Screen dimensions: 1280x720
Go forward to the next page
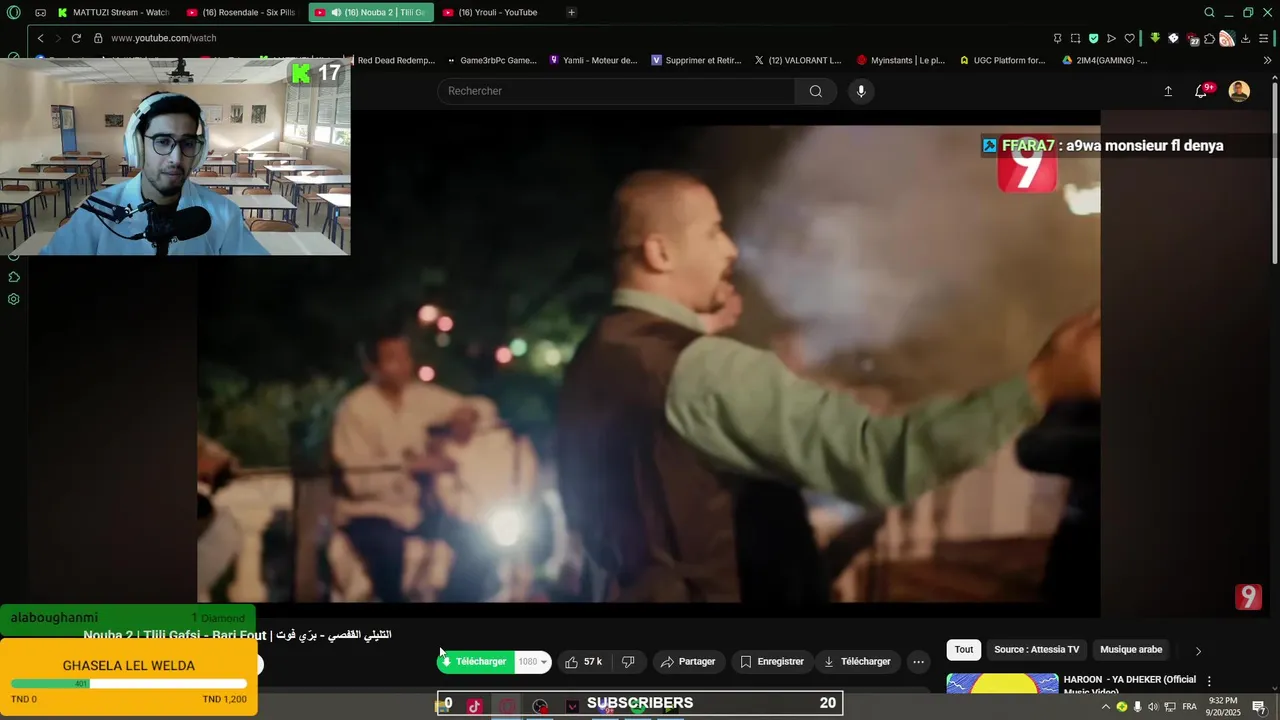(x=57, y=38)
